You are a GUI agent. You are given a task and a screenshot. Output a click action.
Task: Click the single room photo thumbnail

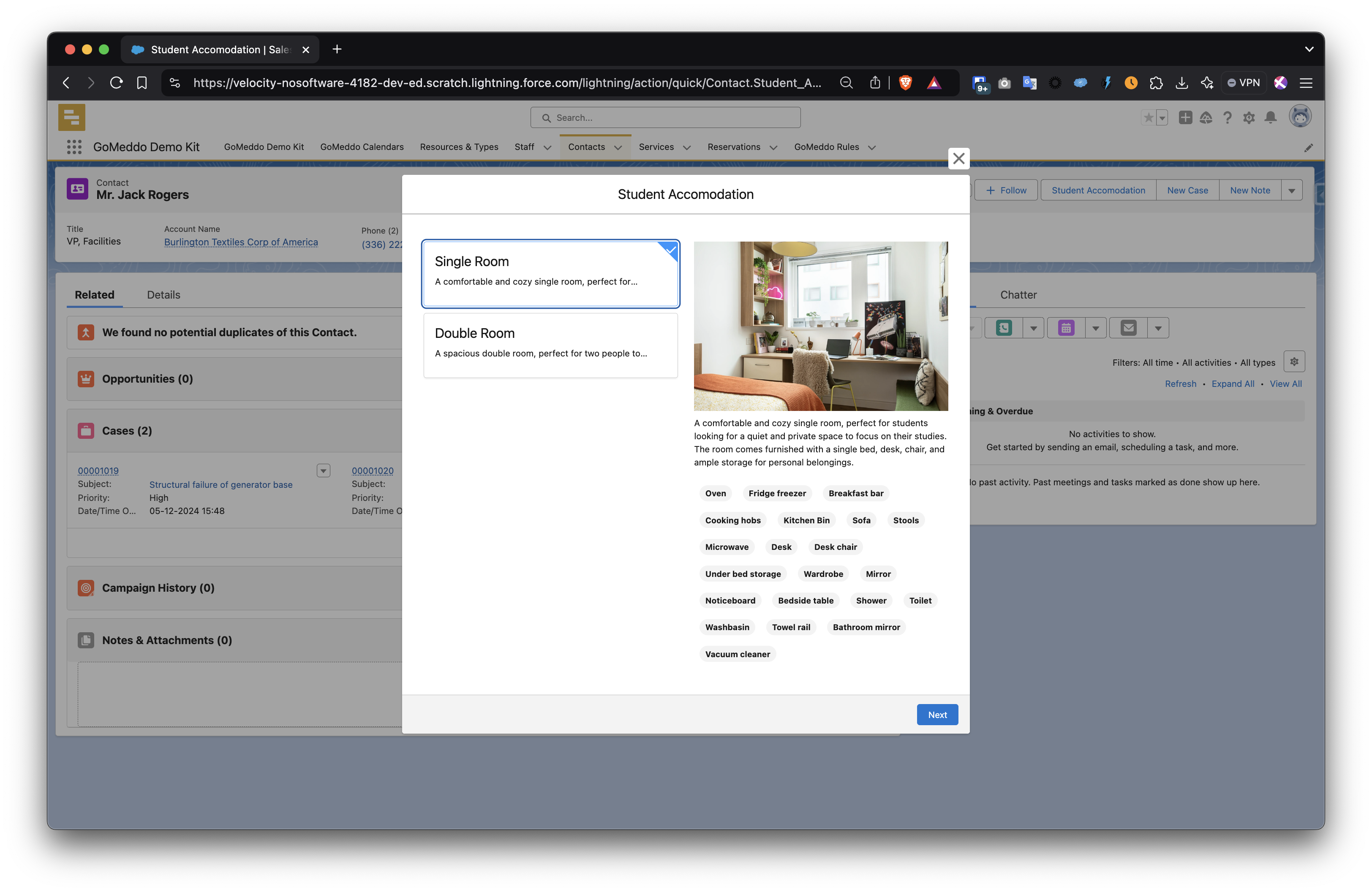[x=820, y=326]
